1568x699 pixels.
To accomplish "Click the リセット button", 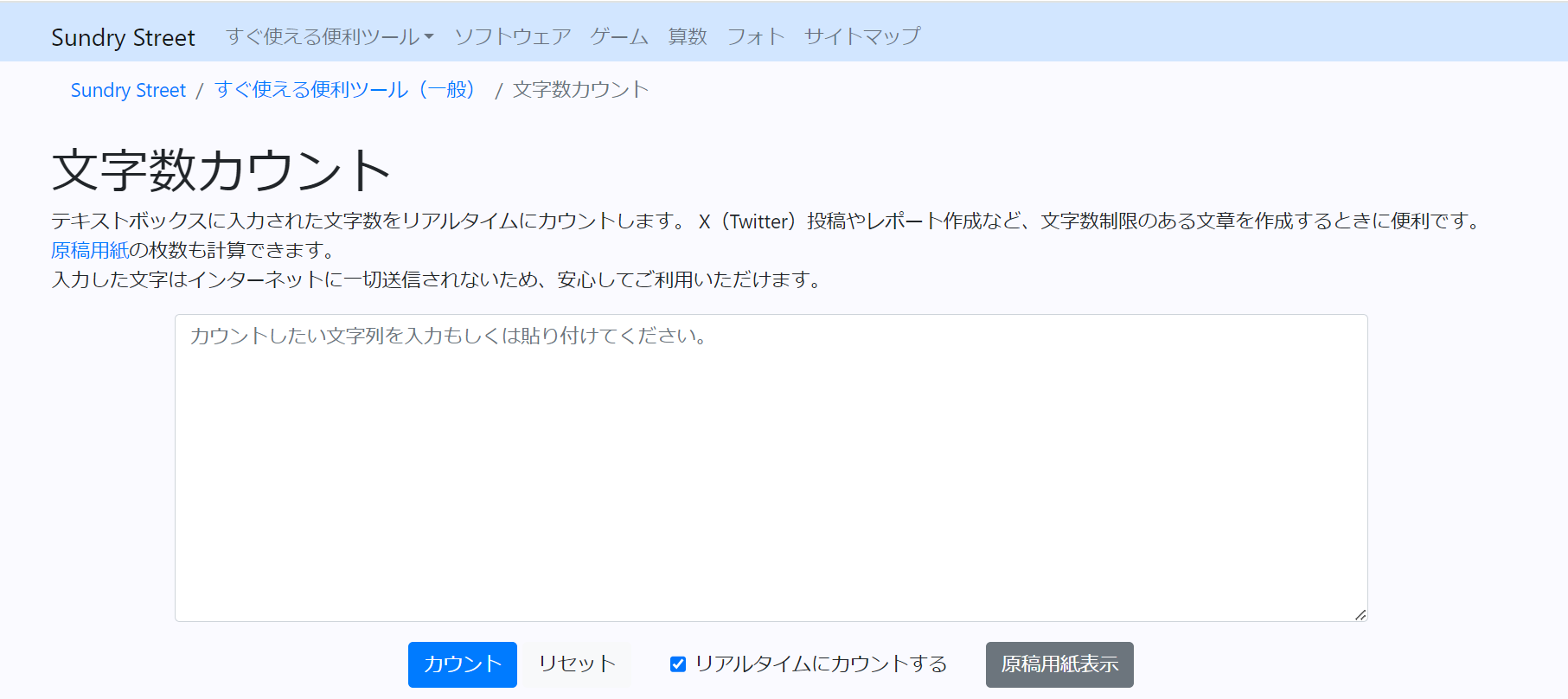I will click(577, 664).
